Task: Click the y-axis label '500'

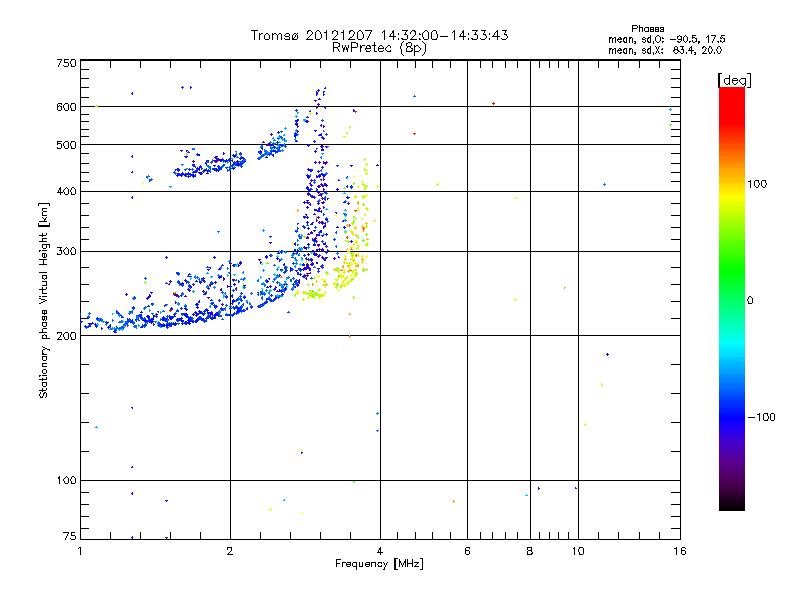Action: 66,145
